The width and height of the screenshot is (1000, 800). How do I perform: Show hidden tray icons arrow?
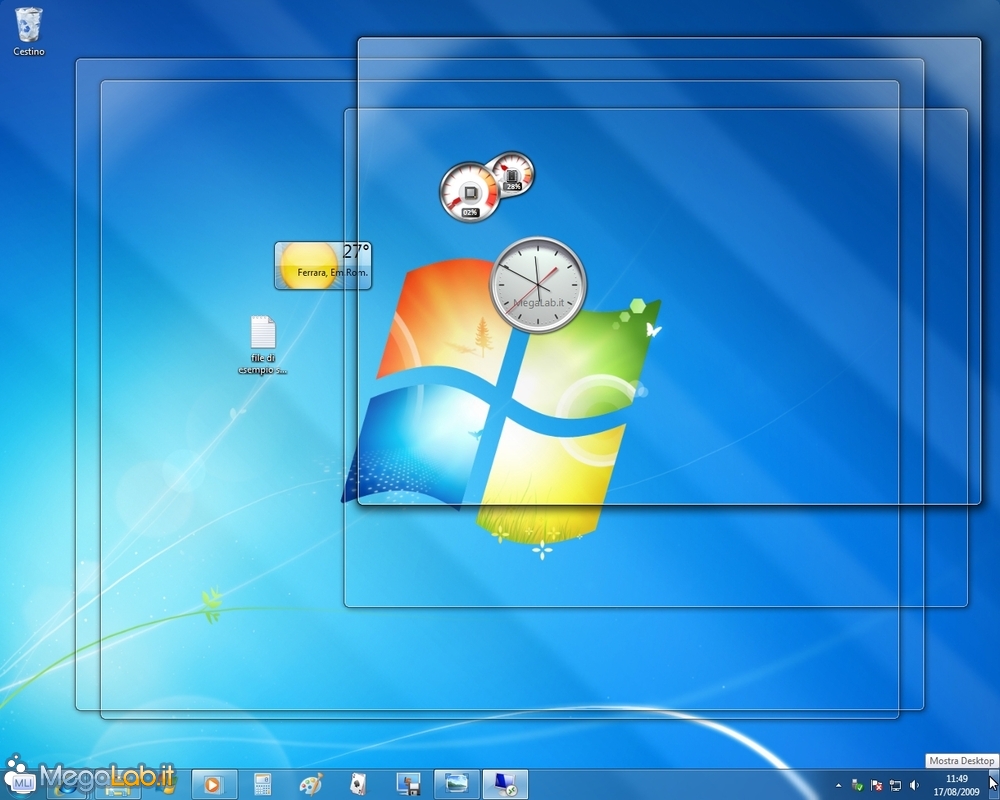pos(839,785)
